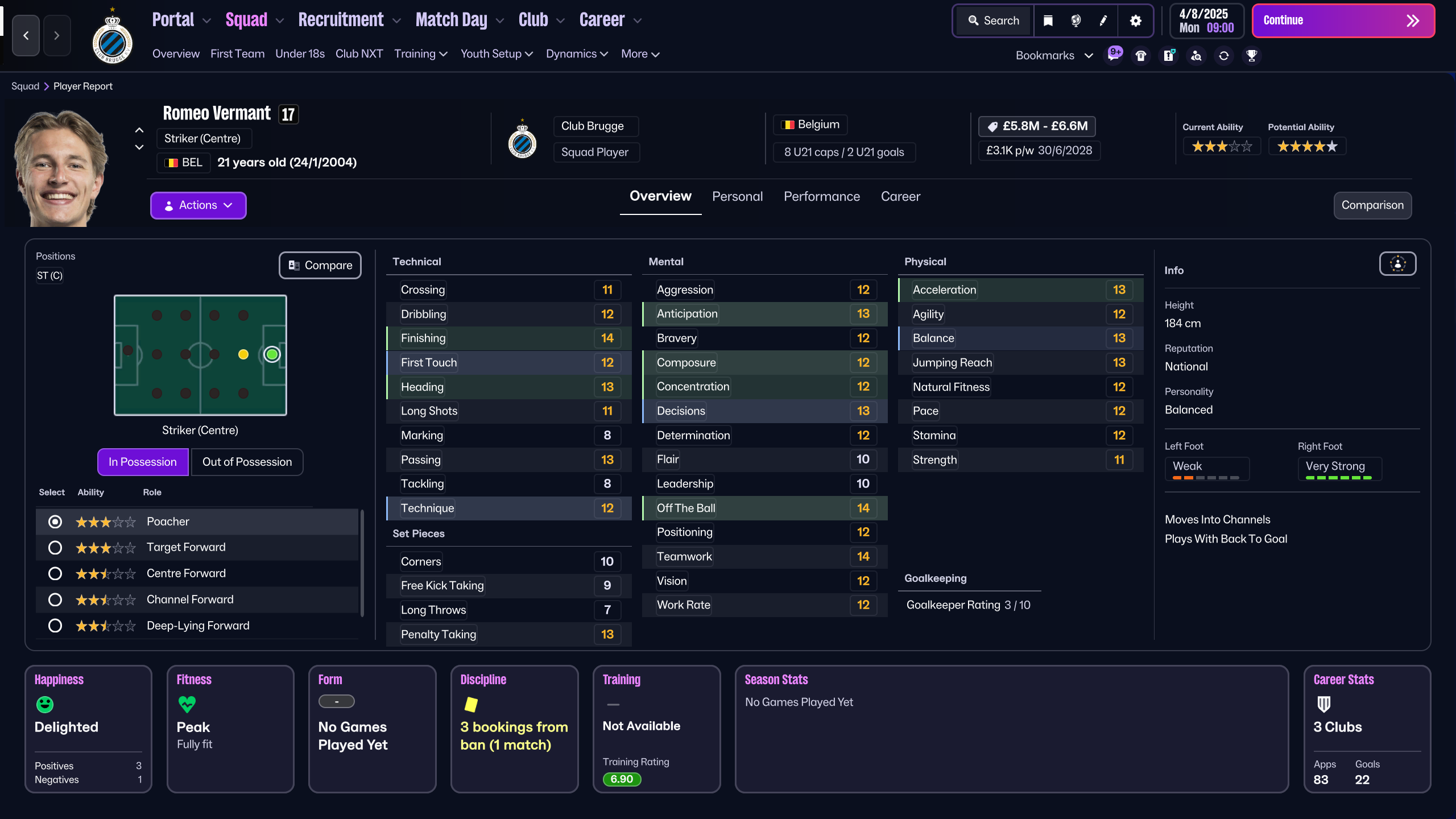The height and width of the screenshot is (819, 1456).
Task: Click the globe world icon
Action: 1076,21
